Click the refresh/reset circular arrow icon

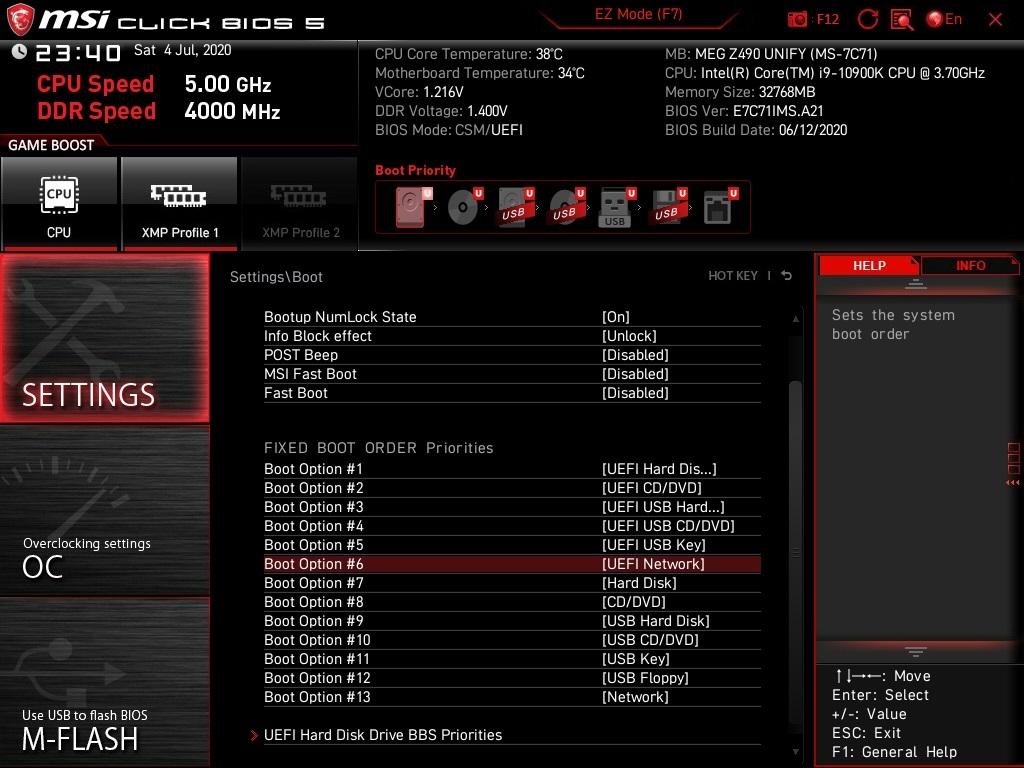[867, 19]
